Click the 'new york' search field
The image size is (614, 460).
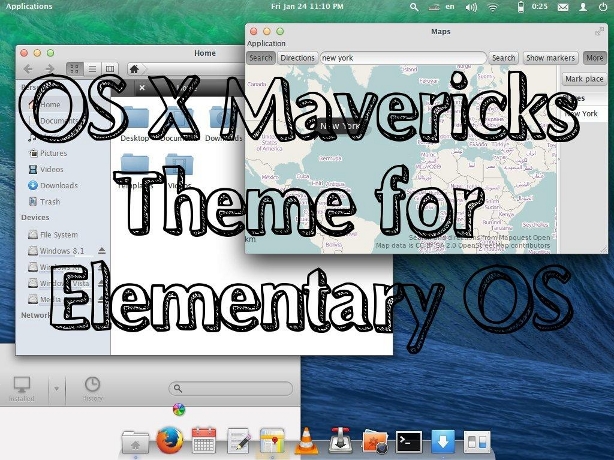coord(403,58)
